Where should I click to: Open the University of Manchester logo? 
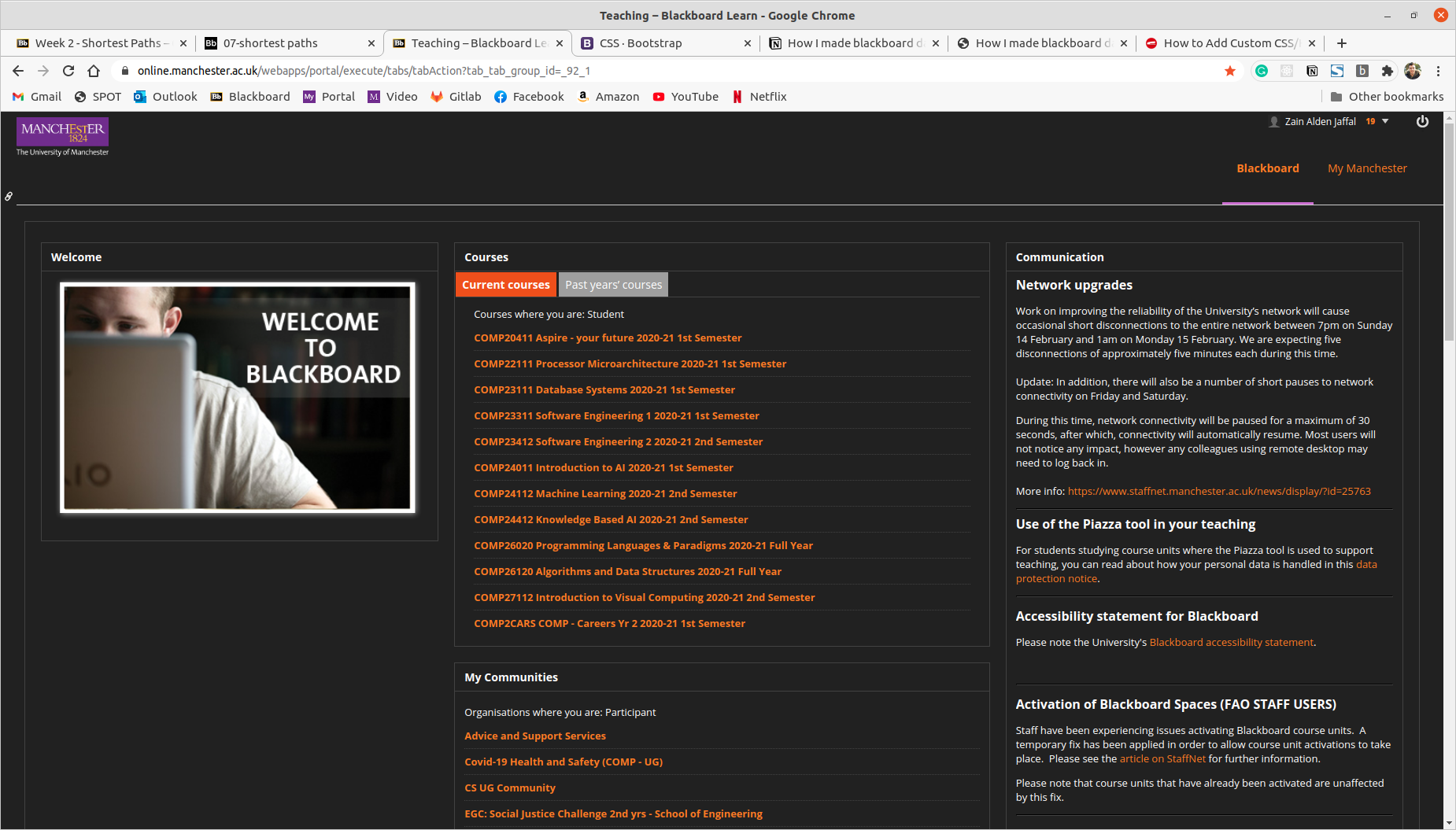pyautogui.click(x=63, y=137)
